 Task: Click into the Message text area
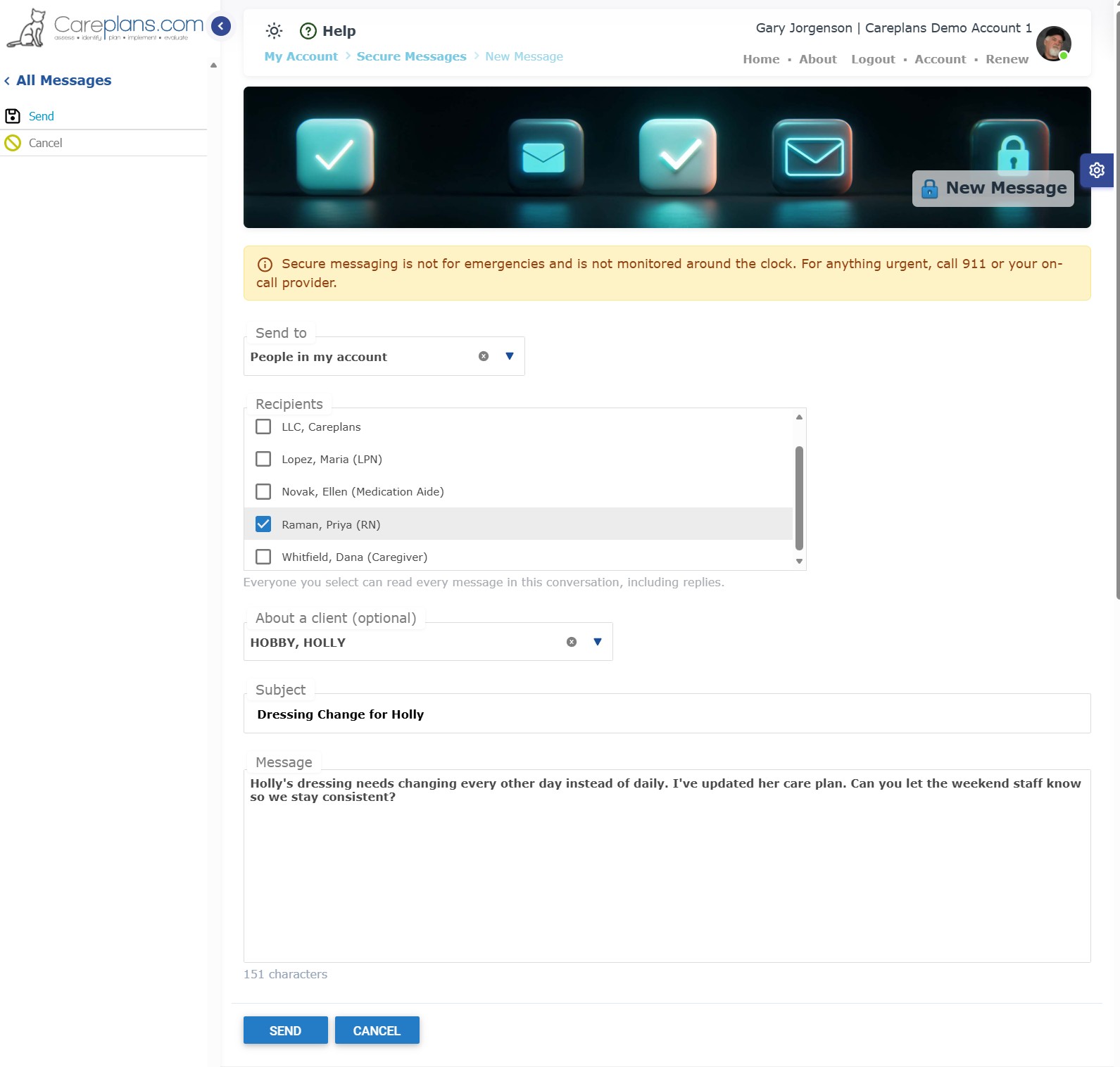pos(667,866)
